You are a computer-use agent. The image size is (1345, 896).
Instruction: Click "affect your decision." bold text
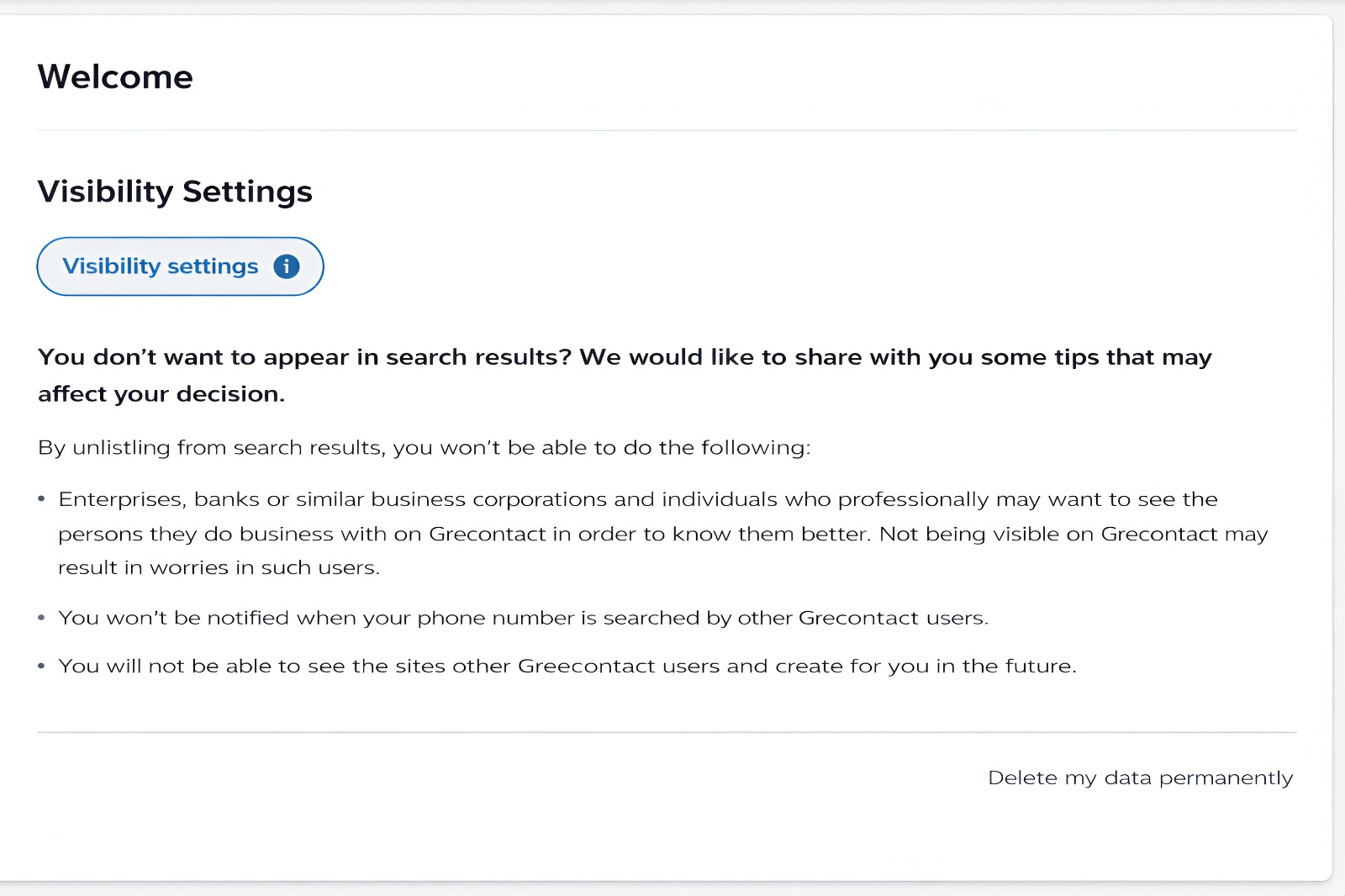coord(161,394)
